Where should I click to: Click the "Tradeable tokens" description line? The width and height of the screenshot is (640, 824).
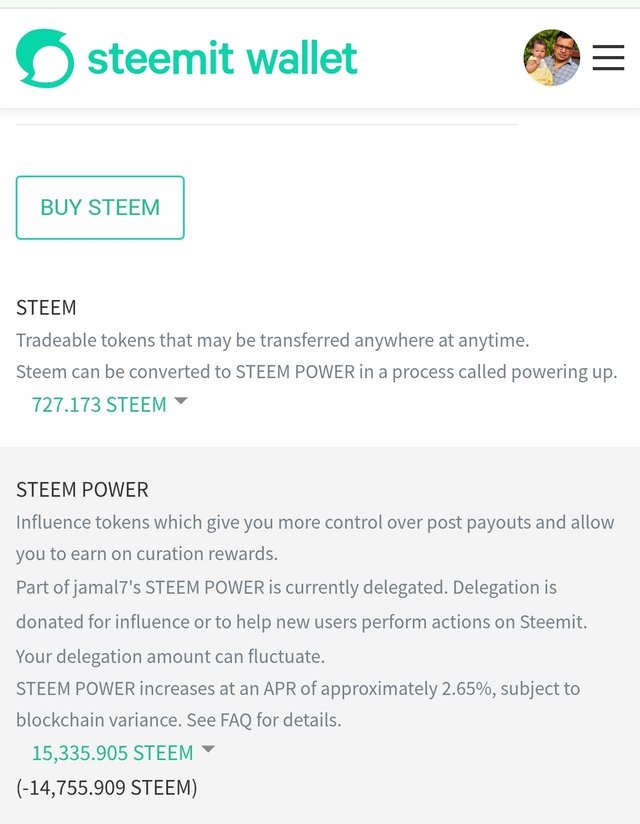(x=272, y=340)
